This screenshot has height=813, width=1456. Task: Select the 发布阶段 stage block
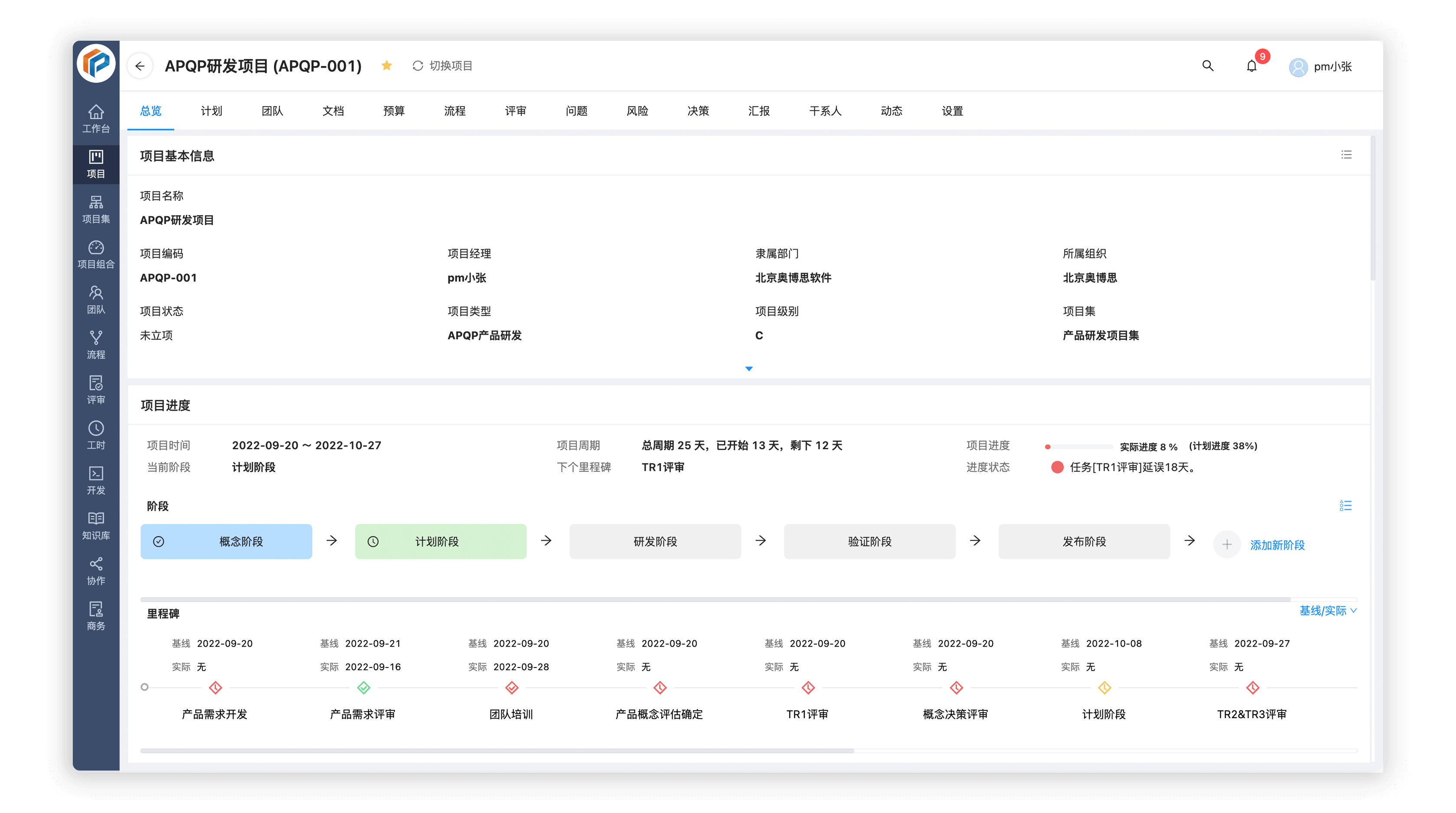point(1084,541)
